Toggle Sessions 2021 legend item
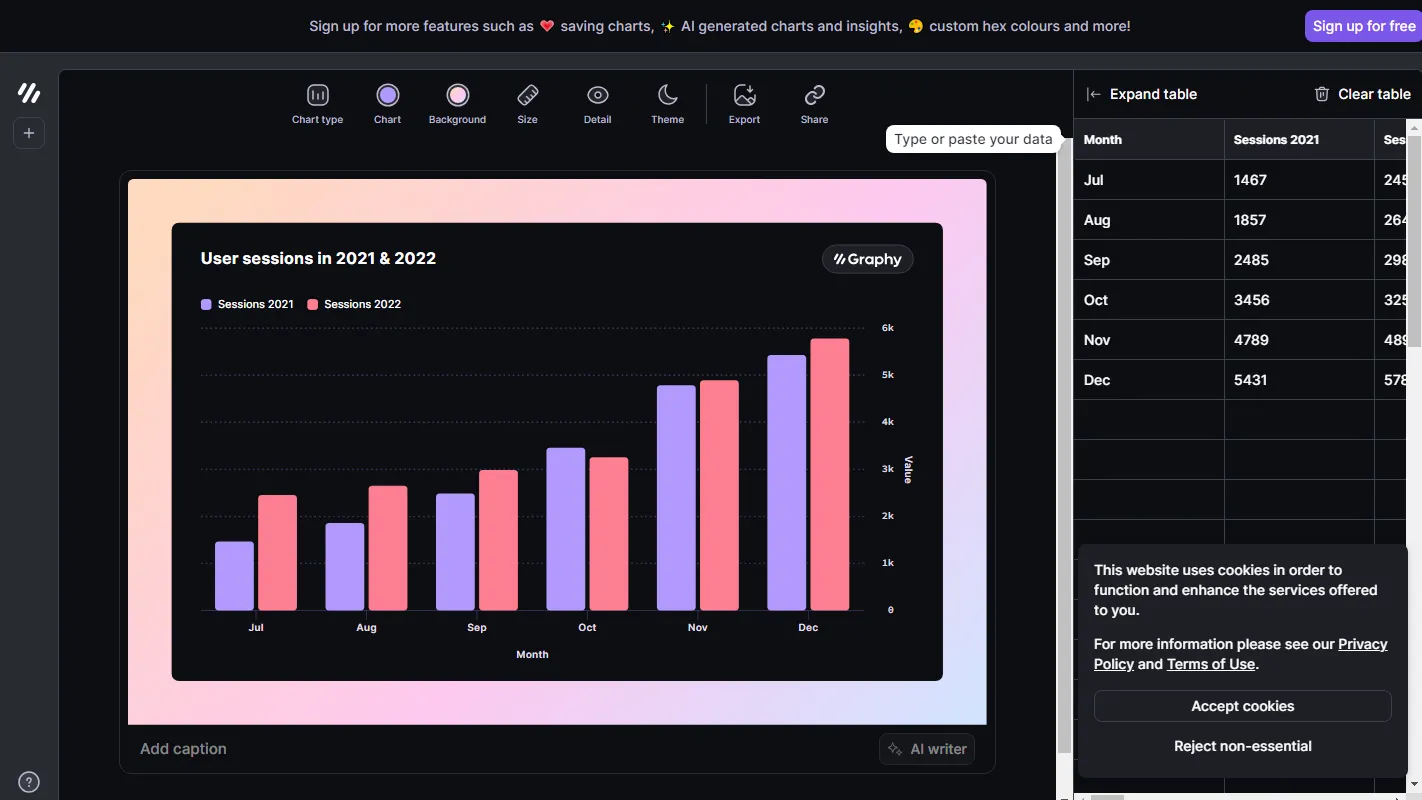 coord(247,304)
